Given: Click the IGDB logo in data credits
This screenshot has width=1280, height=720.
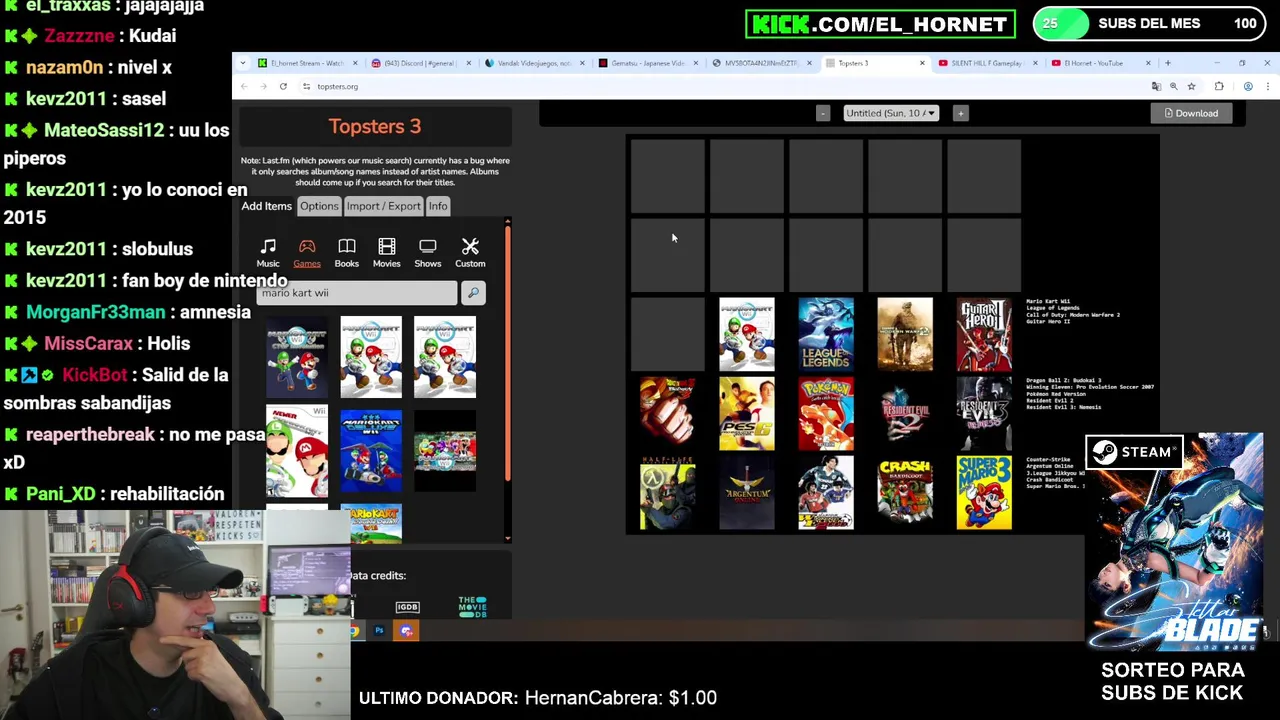Looking at the screenshot, I should 407,607.
